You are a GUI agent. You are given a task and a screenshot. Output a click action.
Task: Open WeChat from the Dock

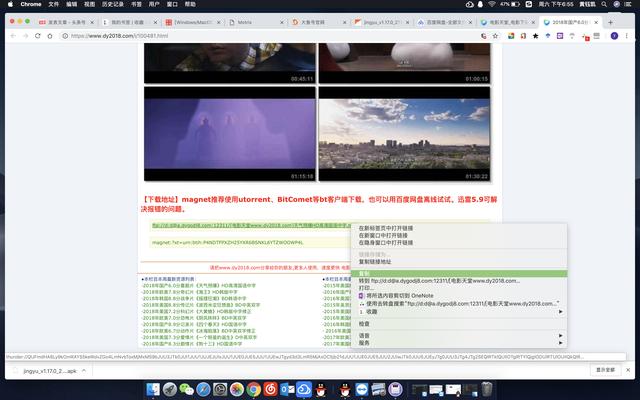pyautogui.click(x=187, y=389)
